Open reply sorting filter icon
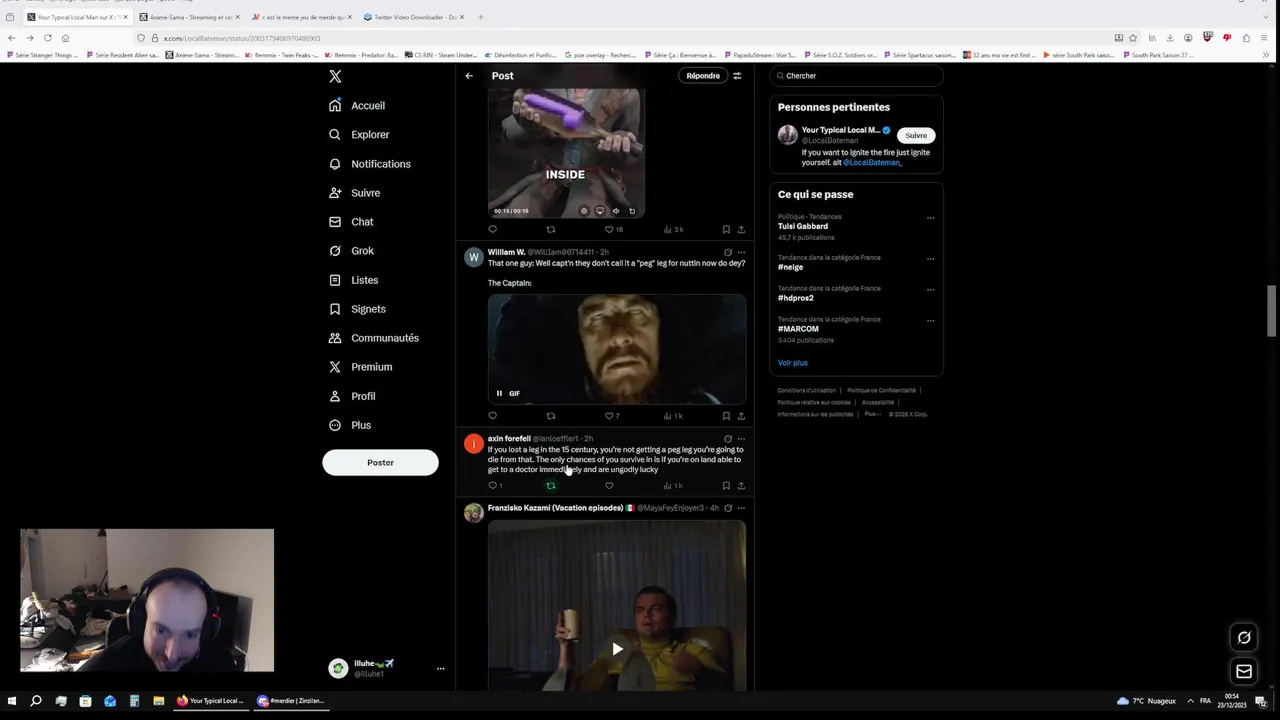This screenshot has width=1280, height=720. tap(737, 76)
